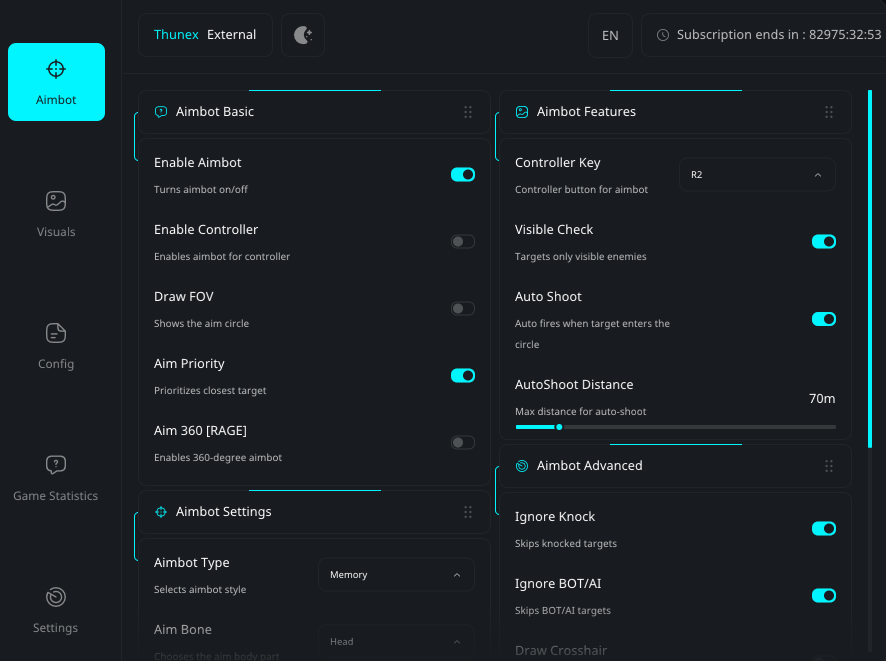This screenshot has height=661, width=886.
Task: Toggle Aim 360 [RAGE] mode on
Action: coord(462,442)
